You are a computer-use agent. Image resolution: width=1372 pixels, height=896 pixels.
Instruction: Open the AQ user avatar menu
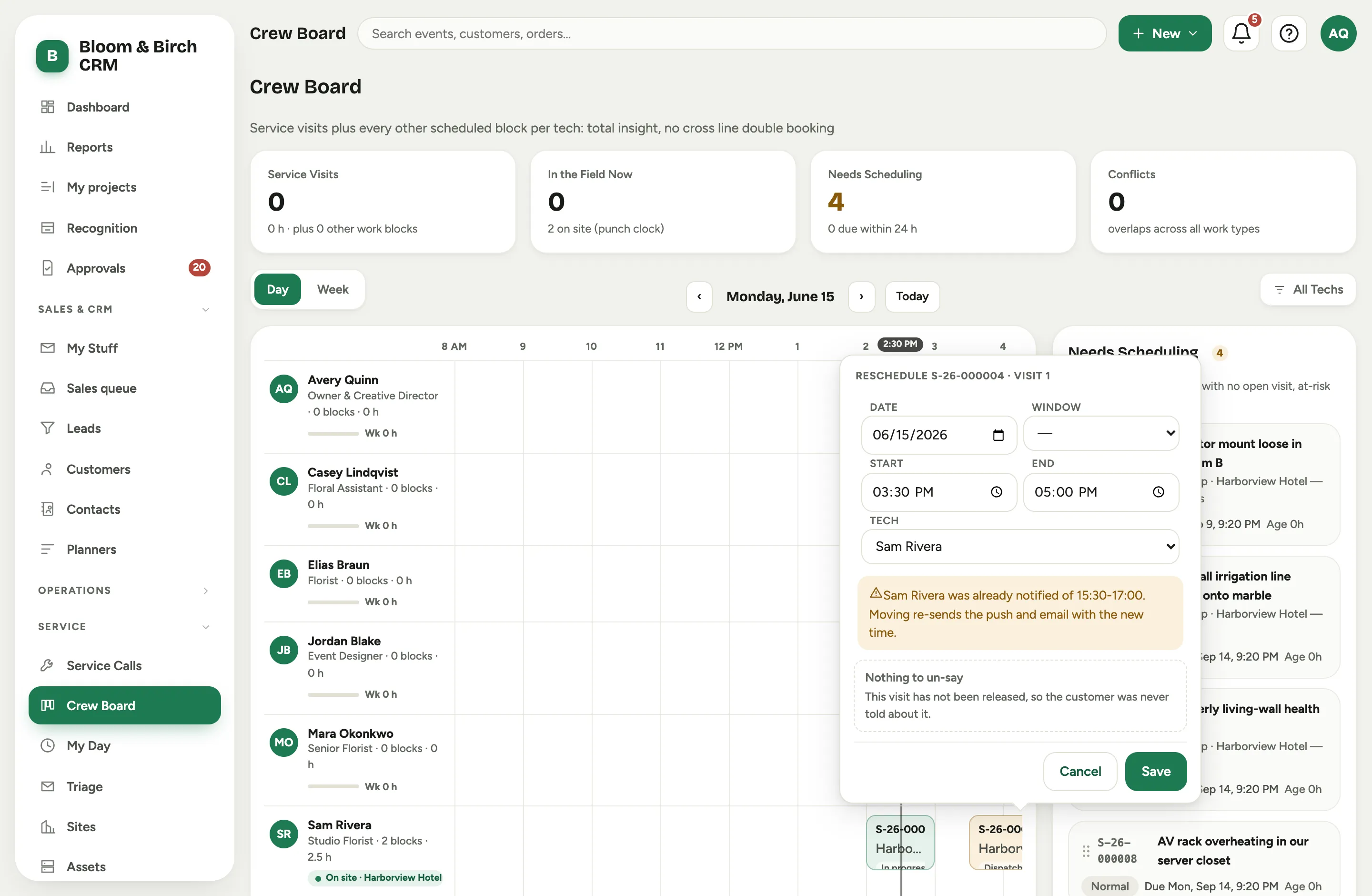(1338, 33)
